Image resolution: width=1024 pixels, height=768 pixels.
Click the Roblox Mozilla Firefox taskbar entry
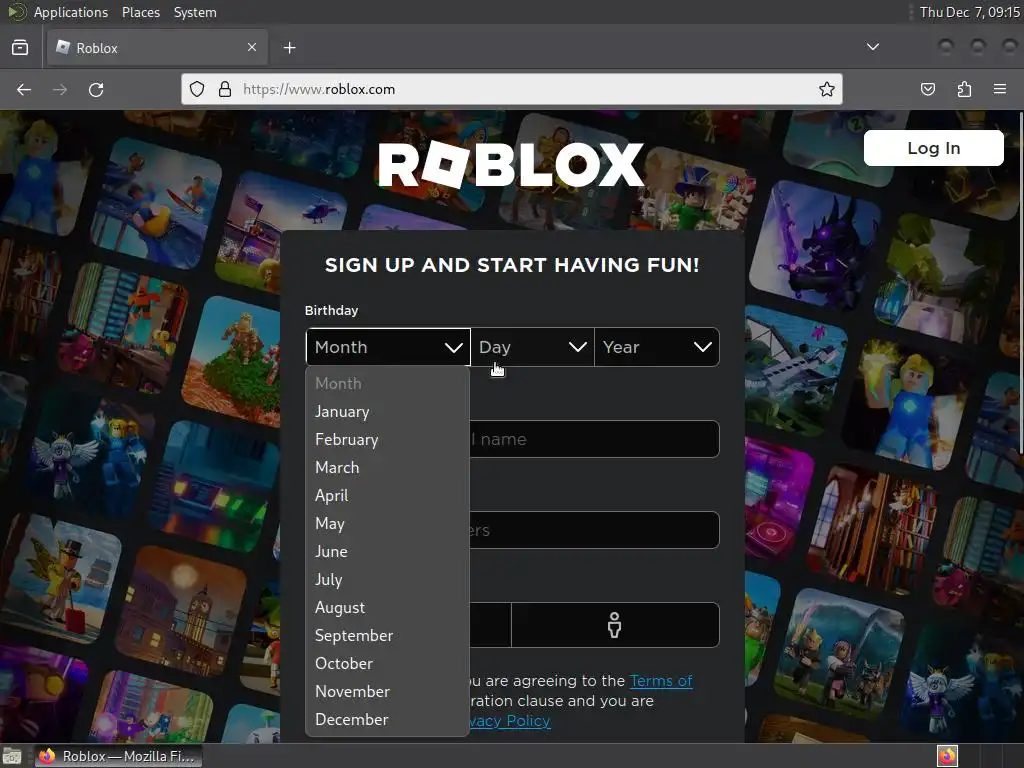[118, 756]
